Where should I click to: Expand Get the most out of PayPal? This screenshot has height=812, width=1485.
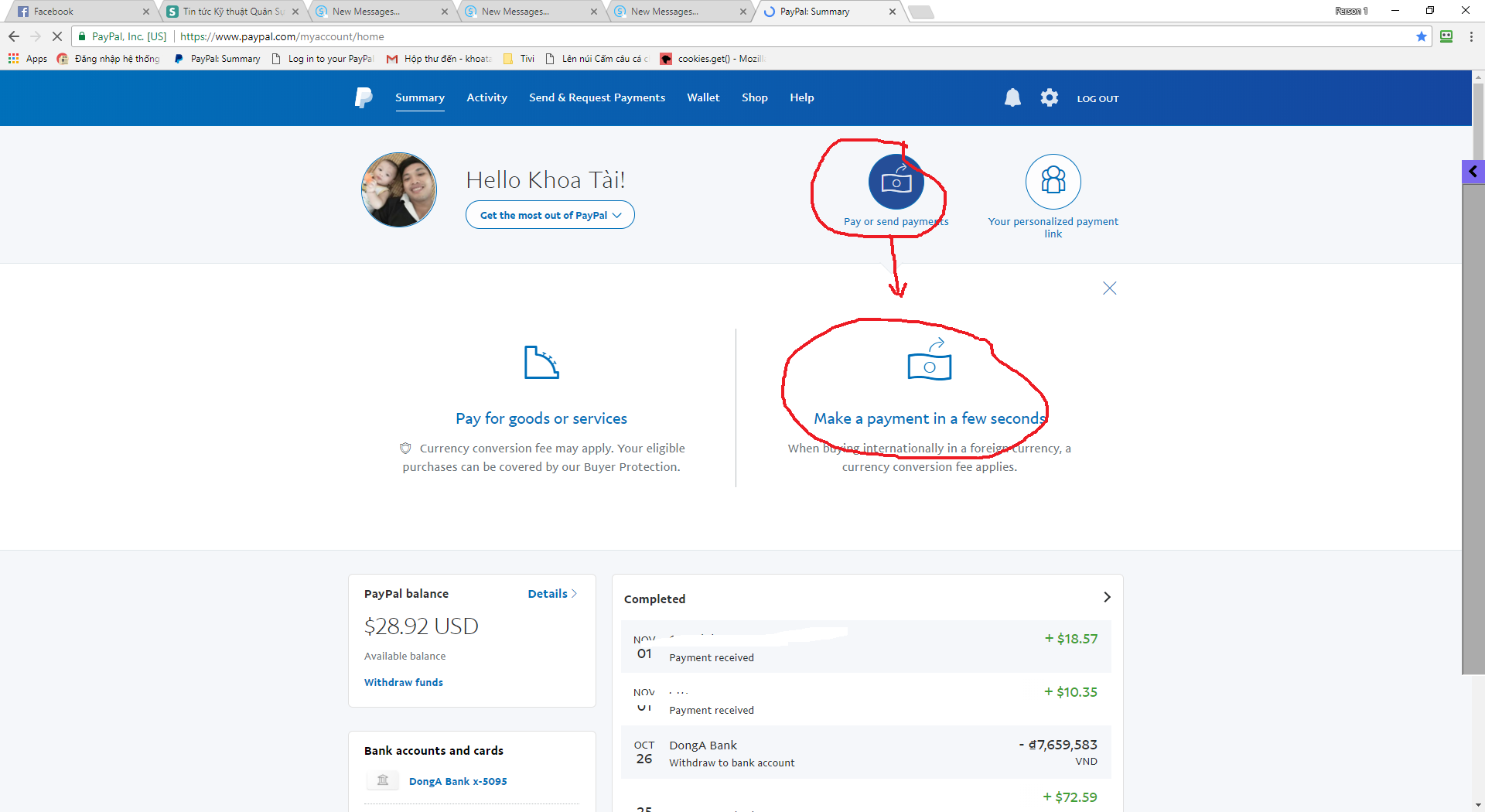pos(550,215)
